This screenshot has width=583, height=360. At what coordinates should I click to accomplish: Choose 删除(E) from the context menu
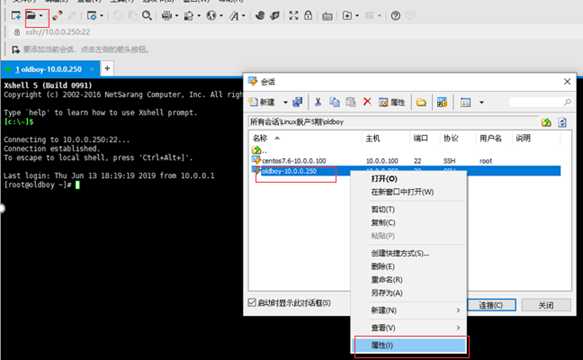click(409, 266)
